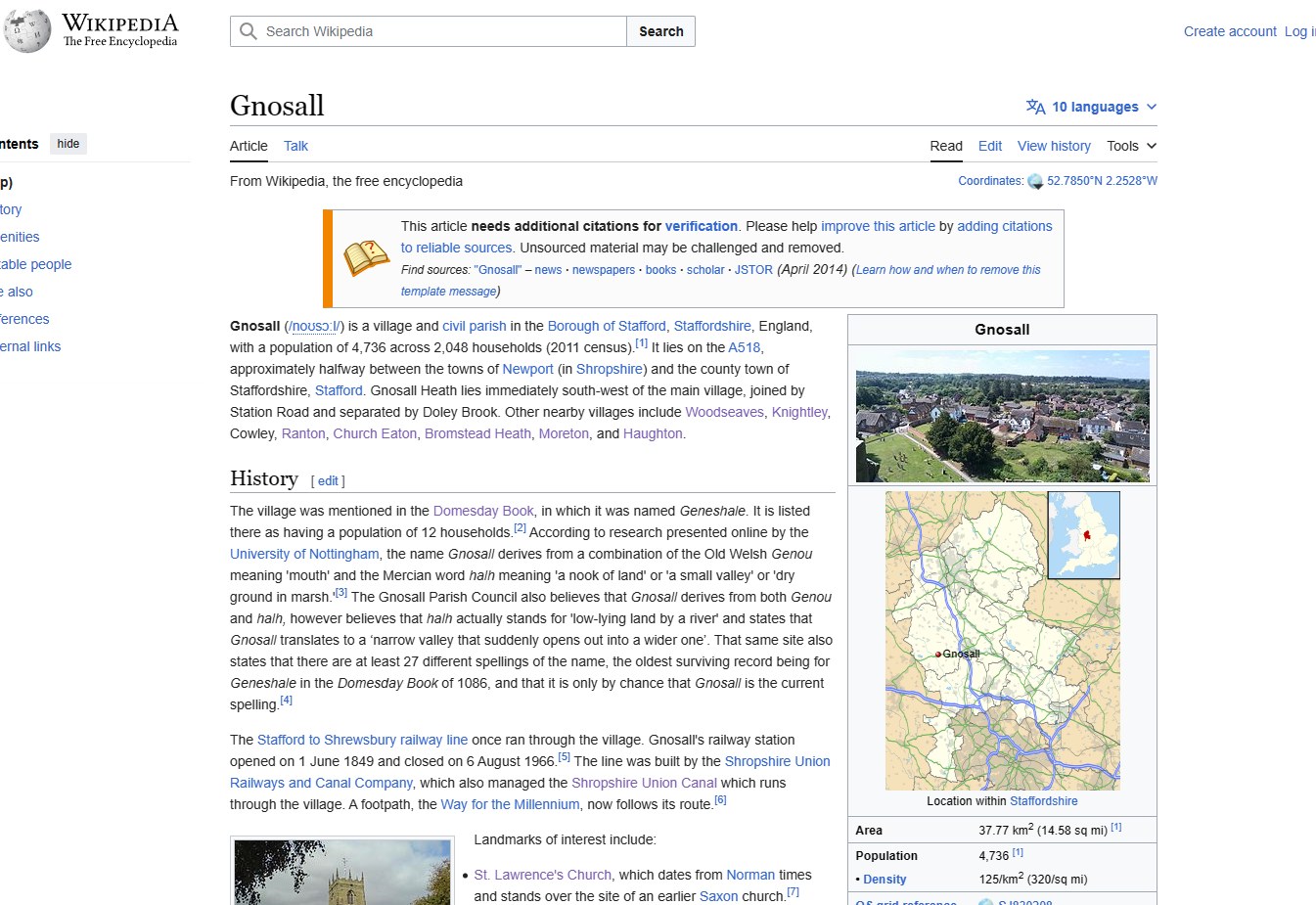Switch to the Talk tab
This screenshot has width=1316, height=905.
tap(295, 146)
